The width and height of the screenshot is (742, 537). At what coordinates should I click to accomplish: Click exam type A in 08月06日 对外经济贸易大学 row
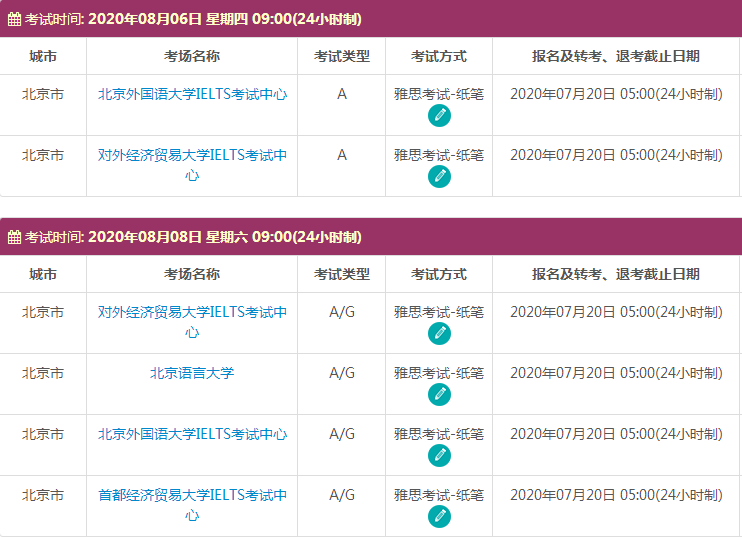(x=342, y=155)
